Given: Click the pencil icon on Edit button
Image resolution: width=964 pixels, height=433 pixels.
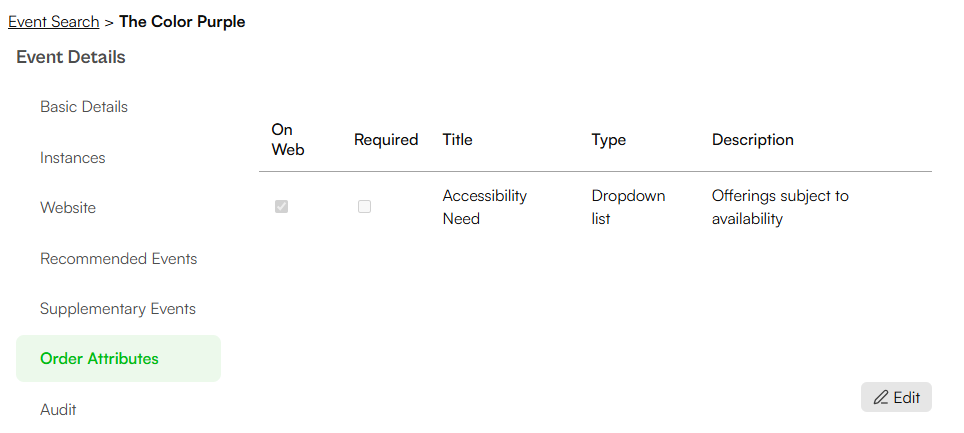Looking at the screenshot, I should 881,397.
